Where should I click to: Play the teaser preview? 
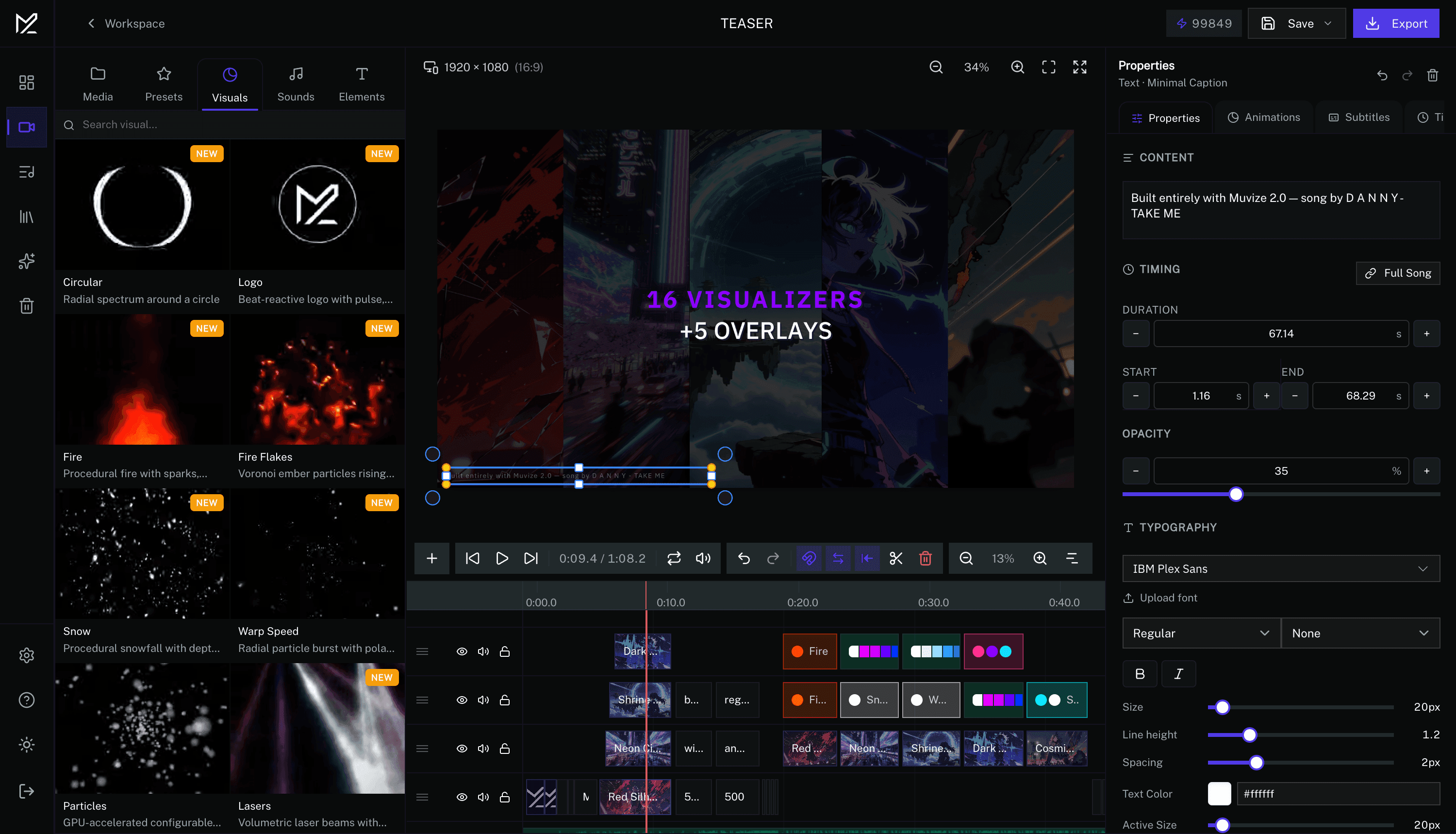(501, 558)
